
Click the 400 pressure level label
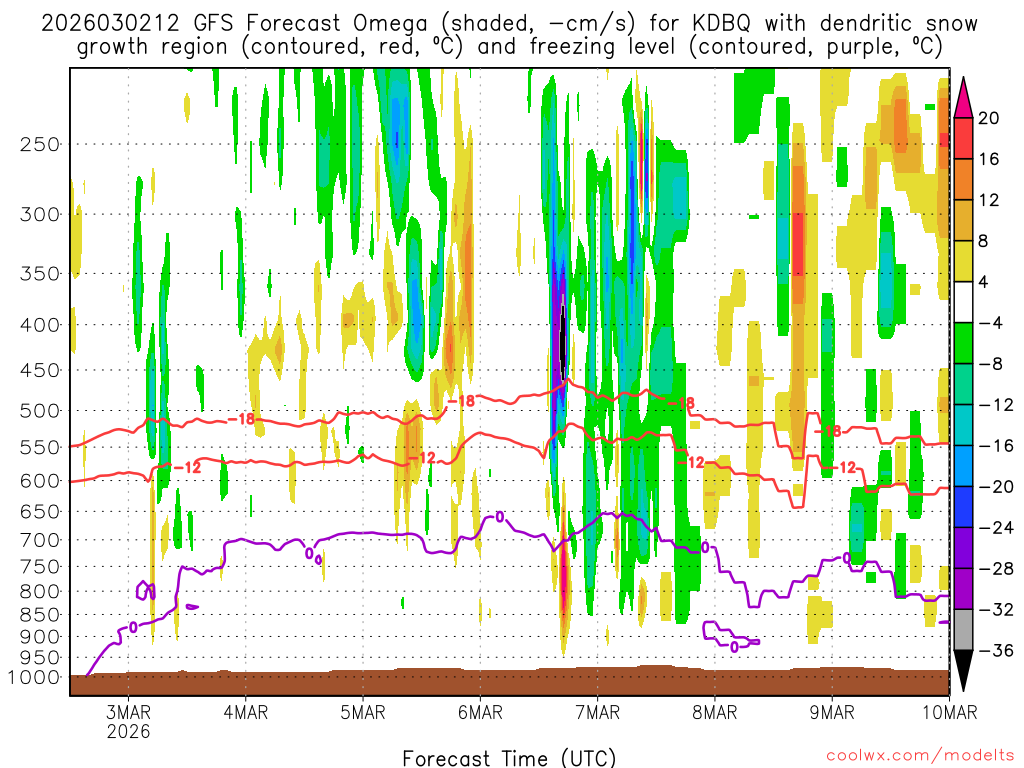point(40,325)
